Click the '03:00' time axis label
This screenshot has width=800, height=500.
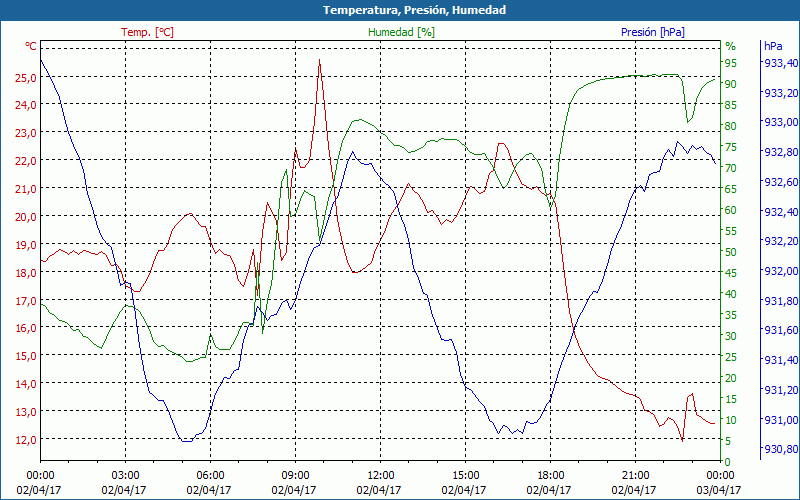pyautogui.click(x=125, y=477)
